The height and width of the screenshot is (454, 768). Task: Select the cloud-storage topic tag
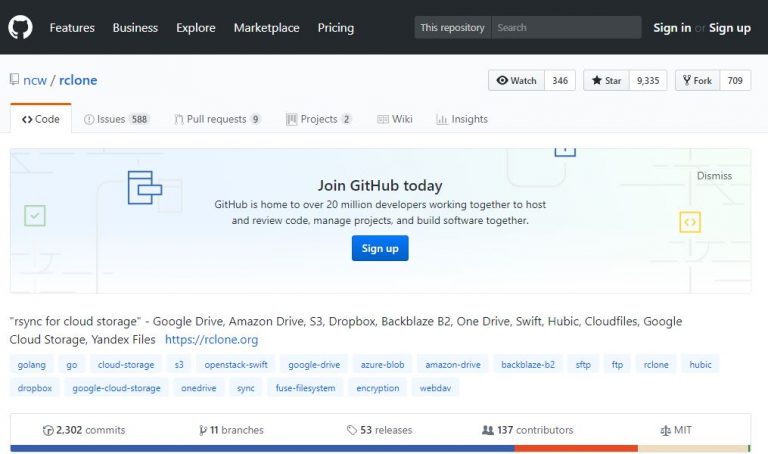(126, 364)
